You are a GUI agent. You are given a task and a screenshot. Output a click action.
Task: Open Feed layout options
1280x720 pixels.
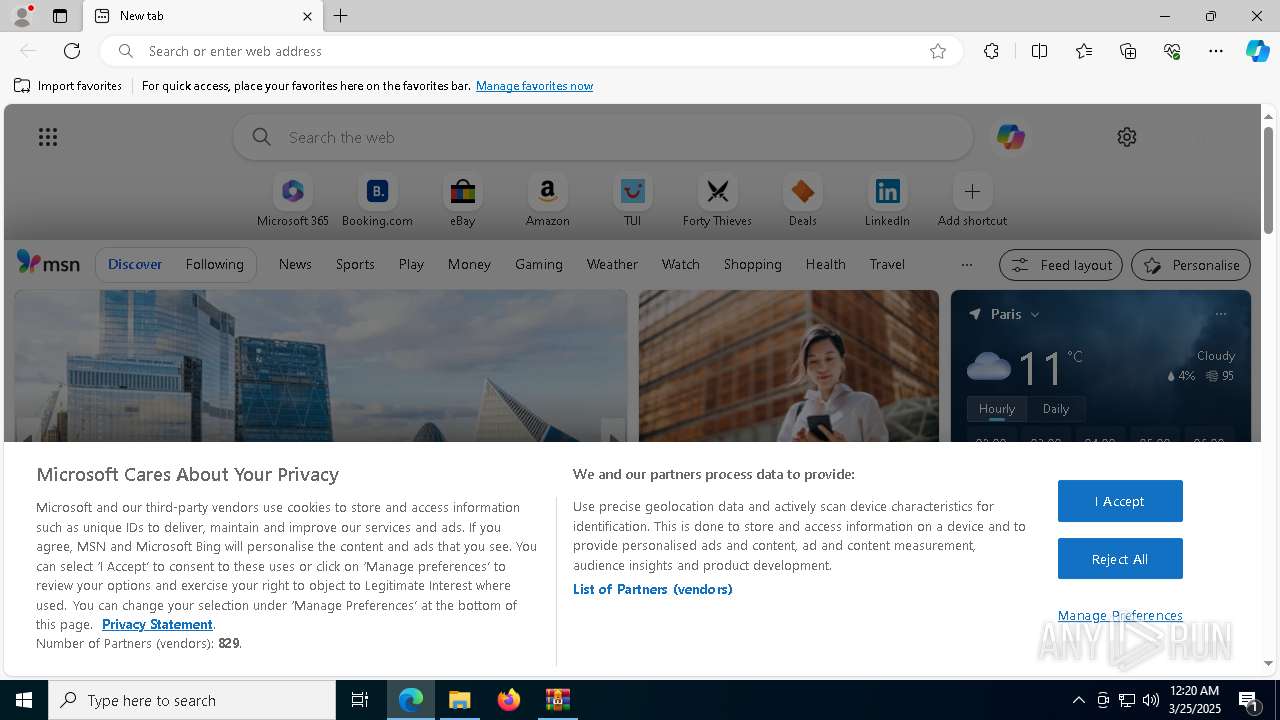pos(1061,265)
